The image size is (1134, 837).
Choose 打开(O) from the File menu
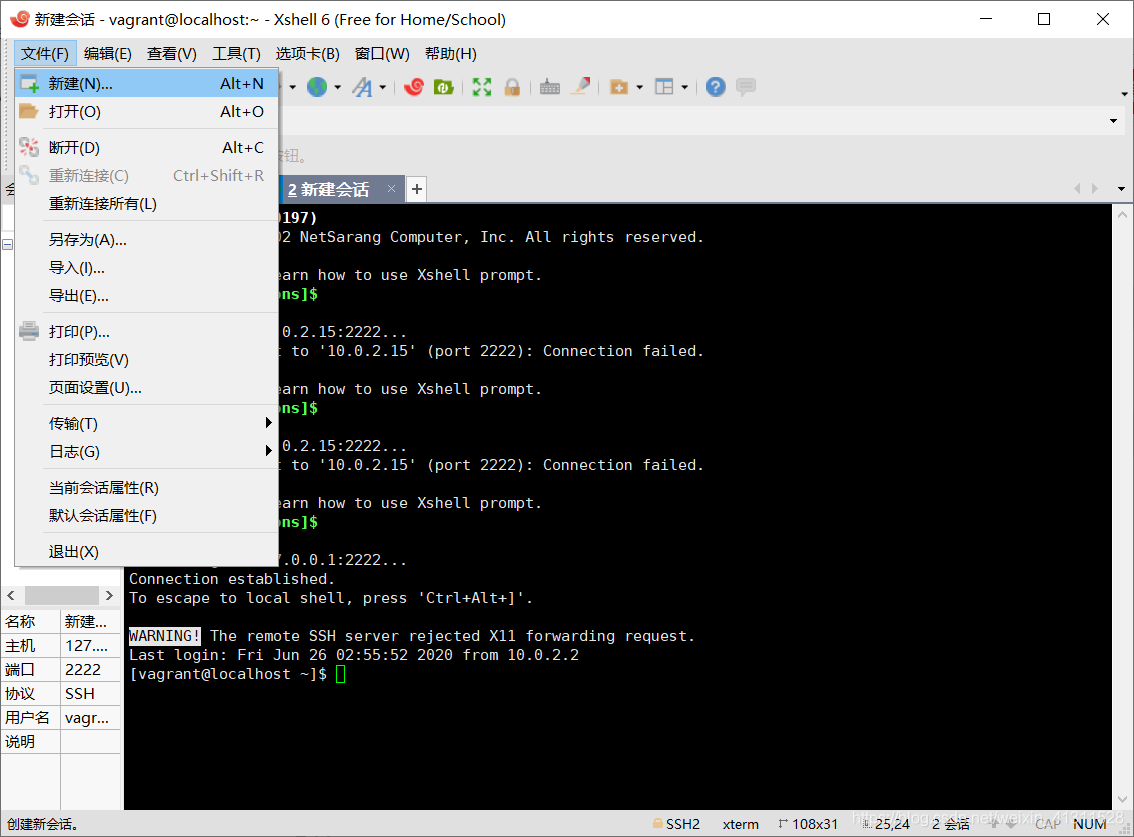click(147, 111)
